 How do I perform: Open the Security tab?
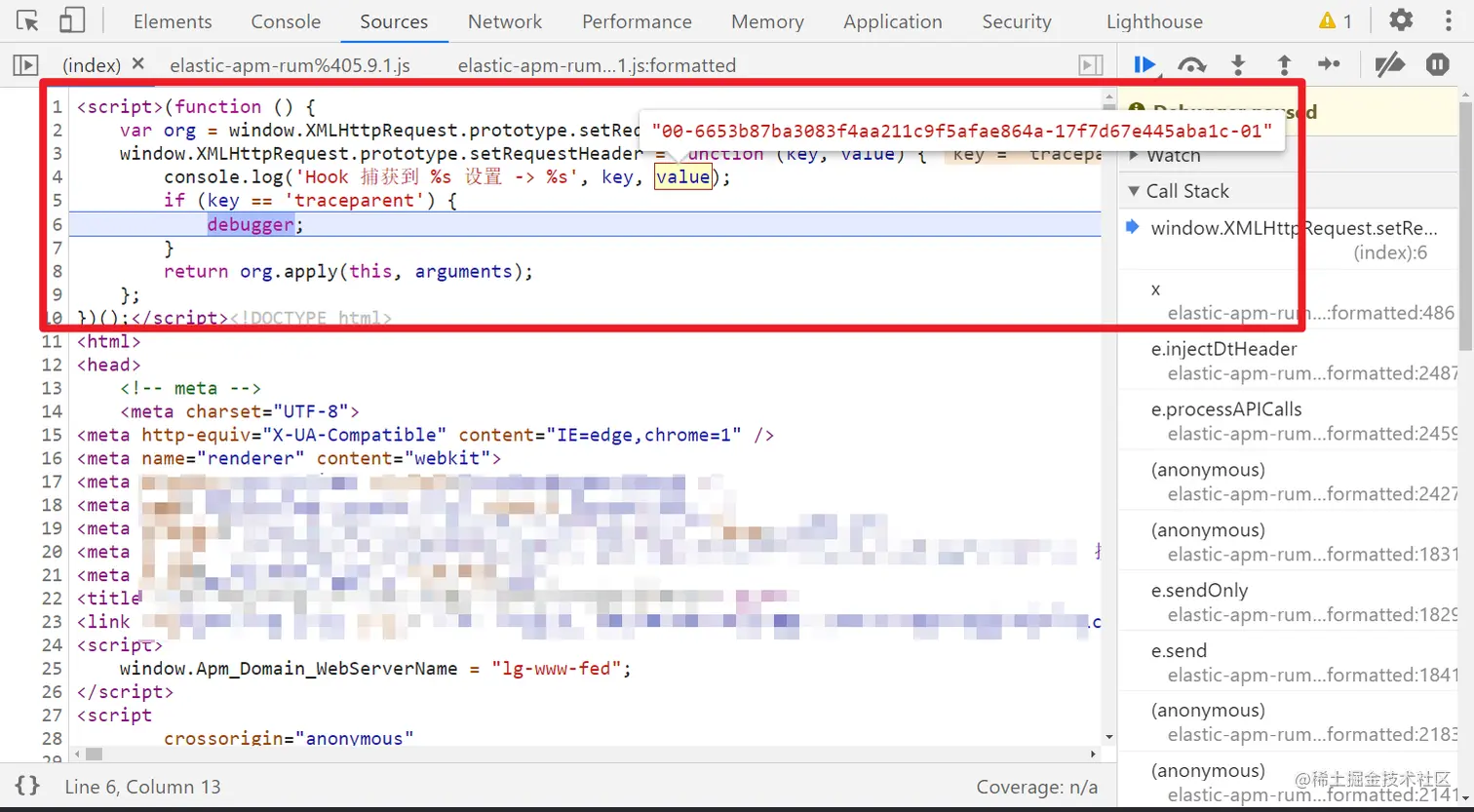coord(1017,21)
